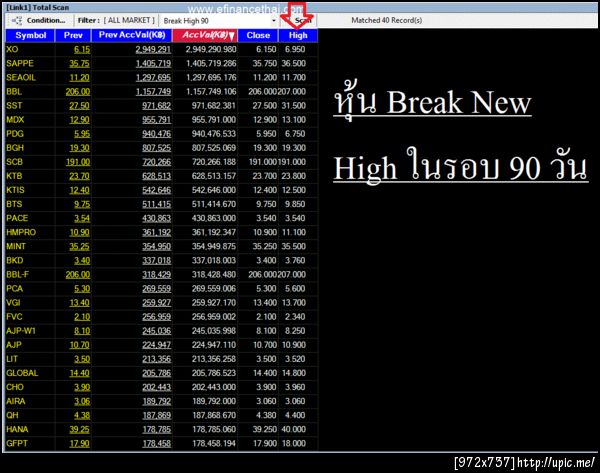The width and height of the screenshot is (600, 473).
Task: Select the Break High 90 combo box
Action: click(x=219, y=21)
